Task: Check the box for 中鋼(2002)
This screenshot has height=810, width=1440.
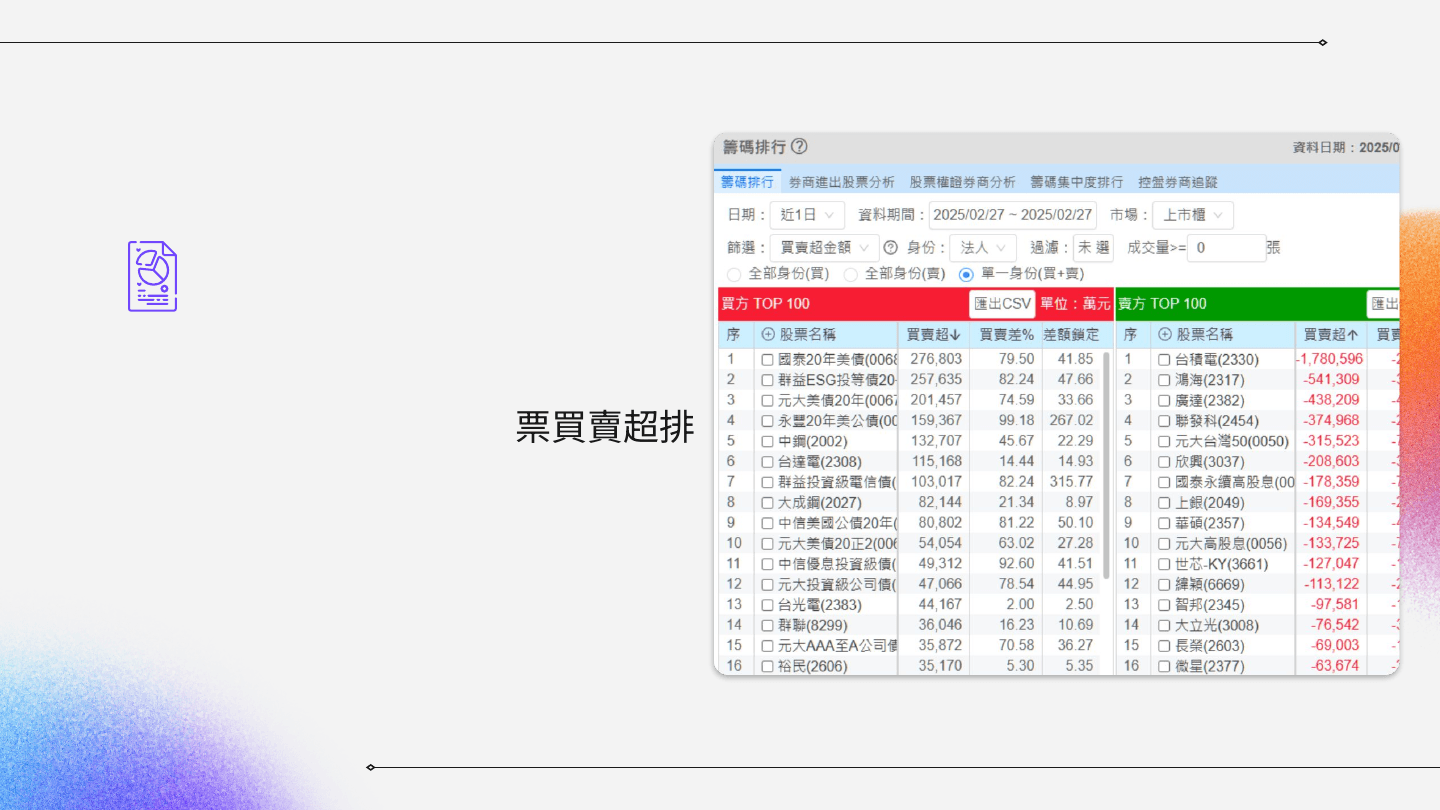Action: point(767,442)
